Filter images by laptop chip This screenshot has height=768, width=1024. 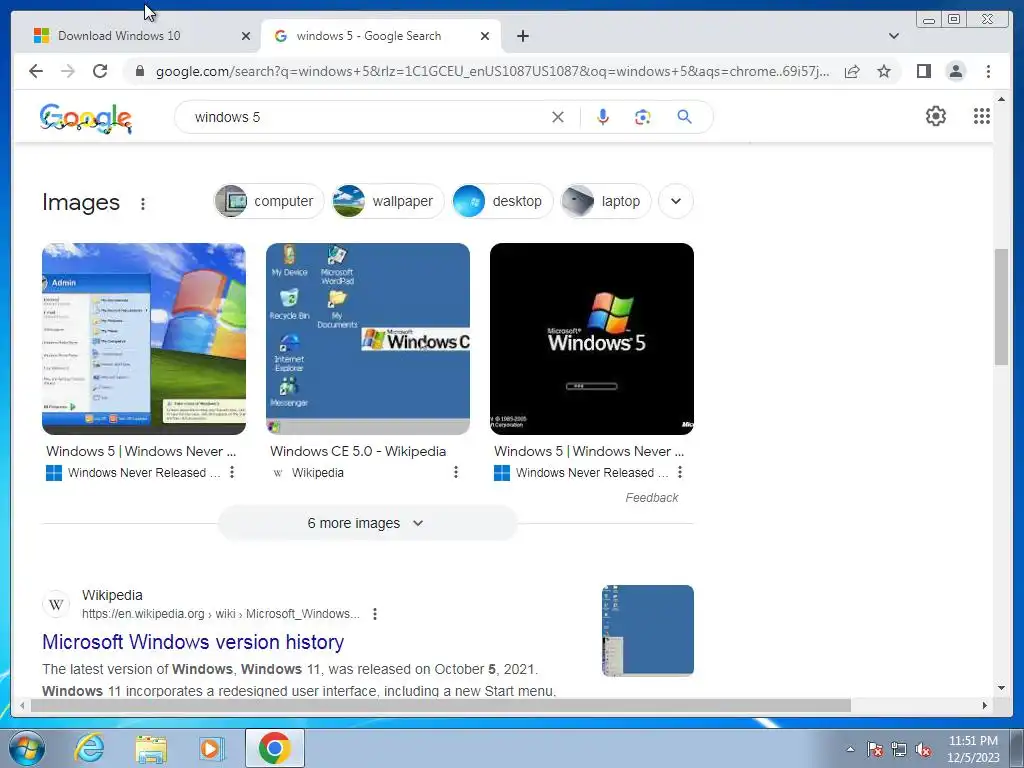tap(605, 201)
